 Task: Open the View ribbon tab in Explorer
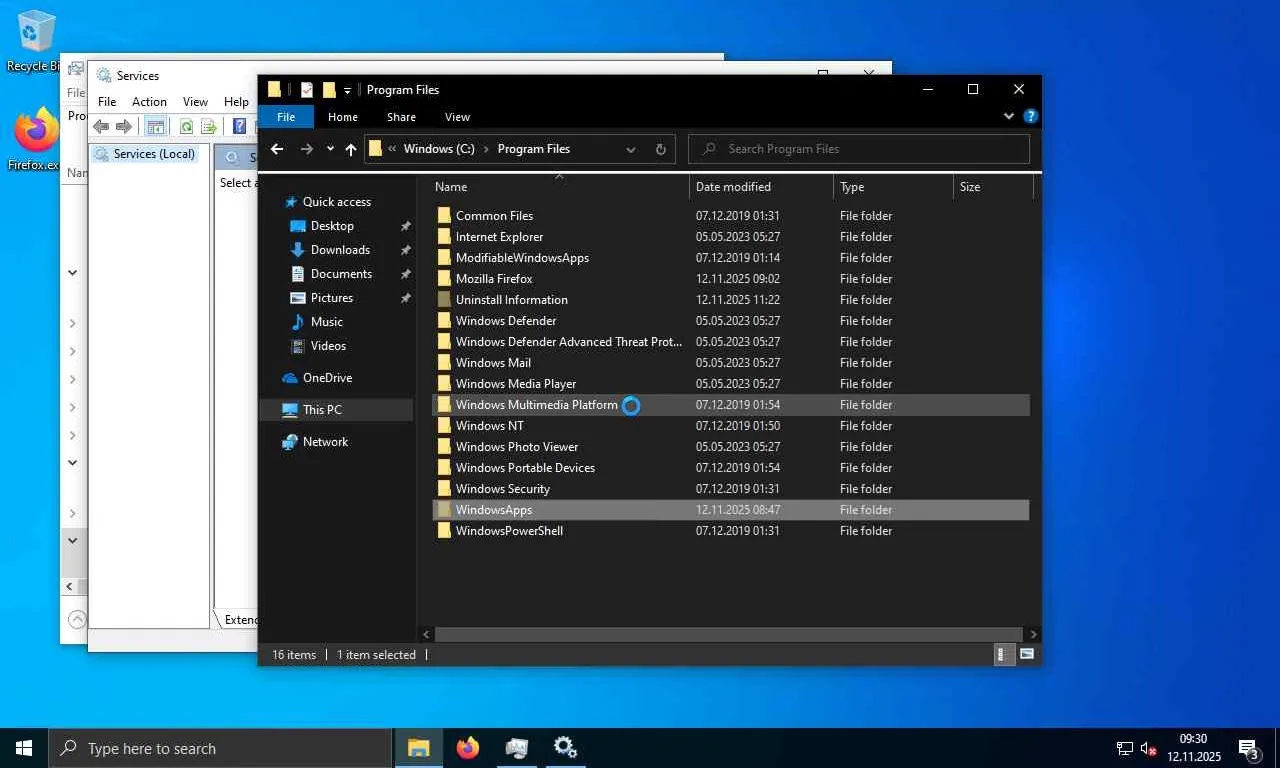click(457, 117)
